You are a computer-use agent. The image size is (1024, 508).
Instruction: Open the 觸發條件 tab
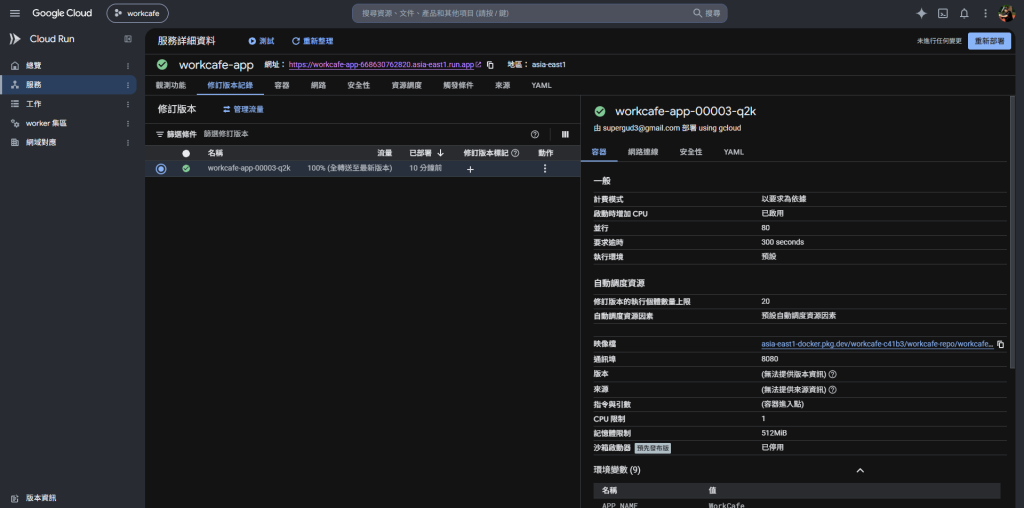coord(458,86)
